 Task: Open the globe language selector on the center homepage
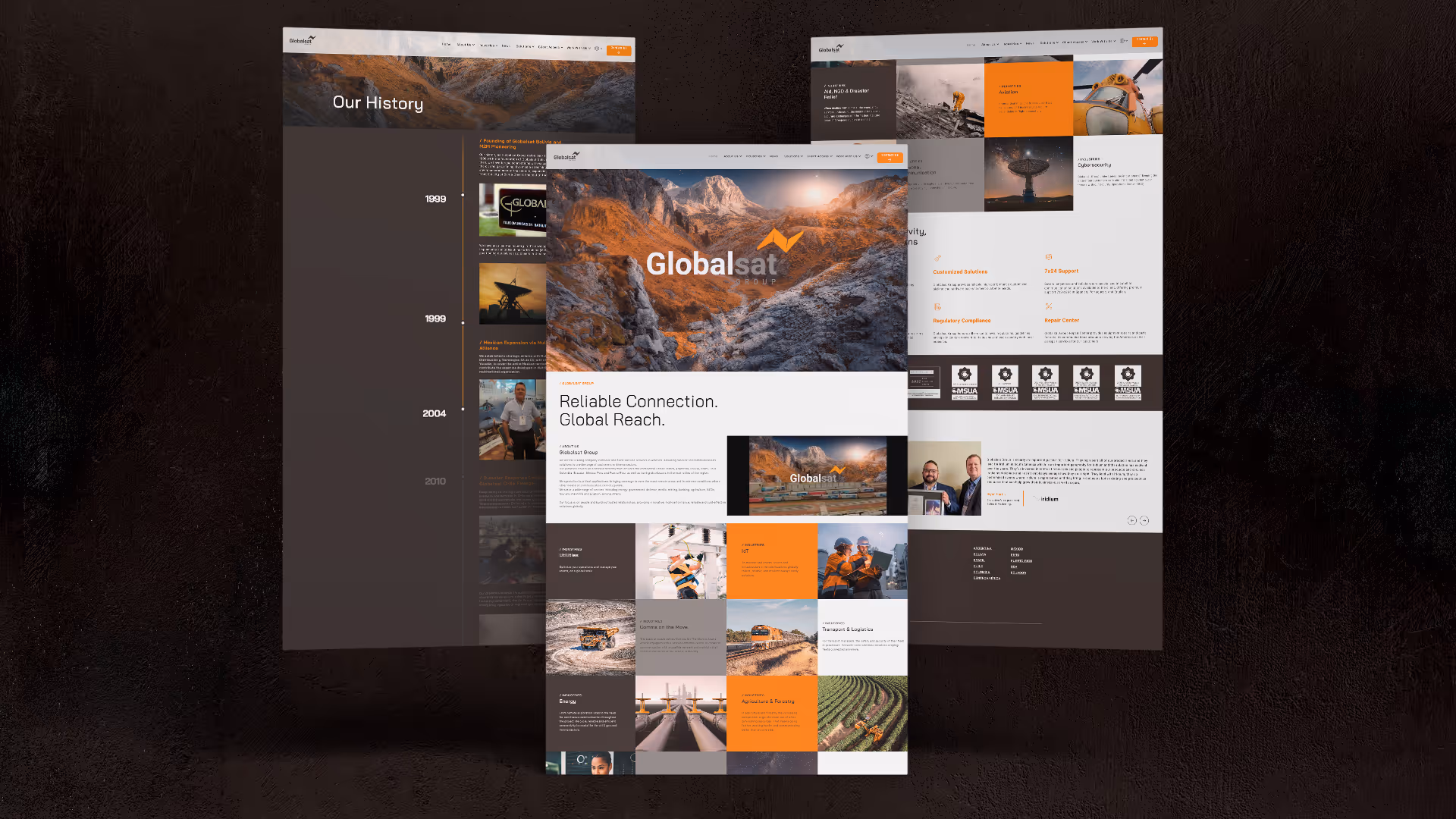868,156
